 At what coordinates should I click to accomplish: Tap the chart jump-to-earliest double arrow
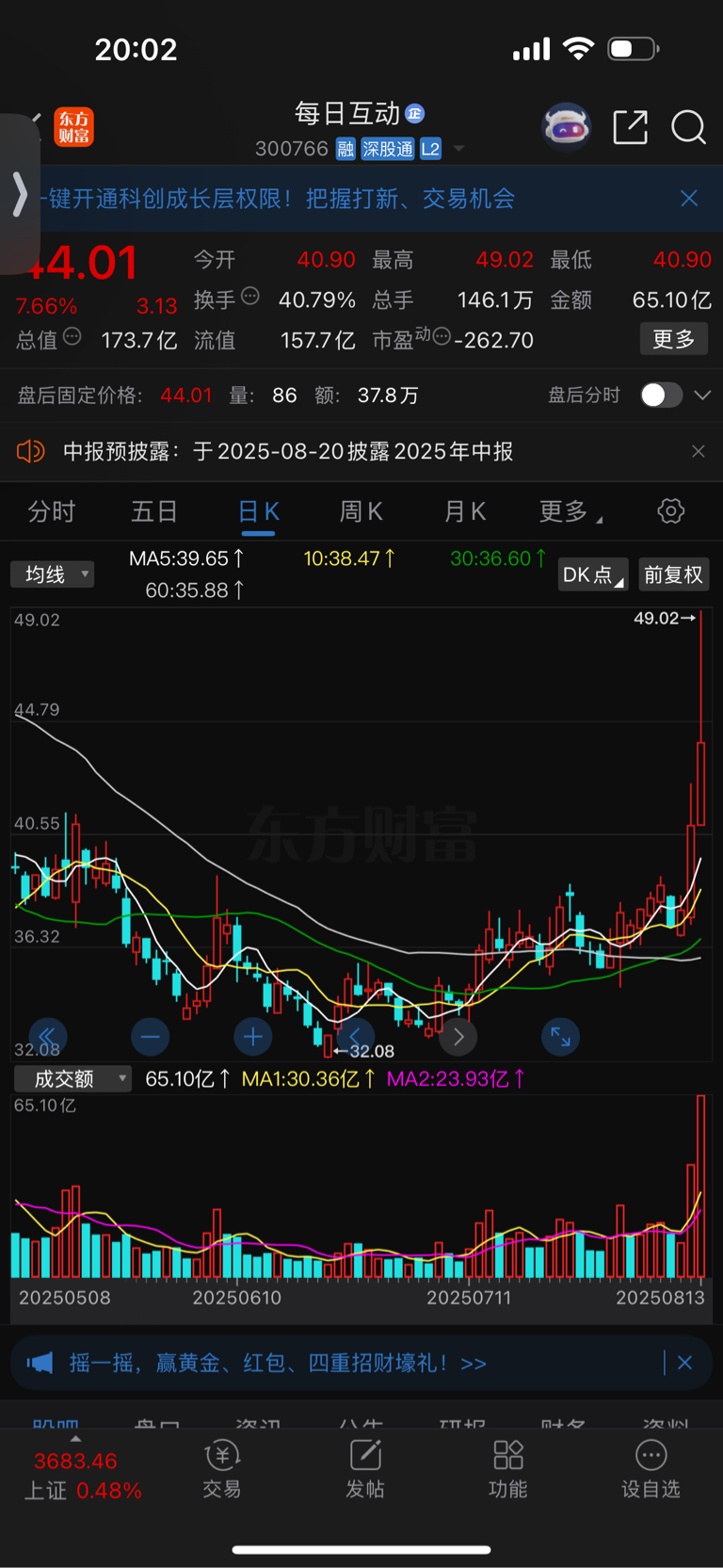(x=47, y=1037)
